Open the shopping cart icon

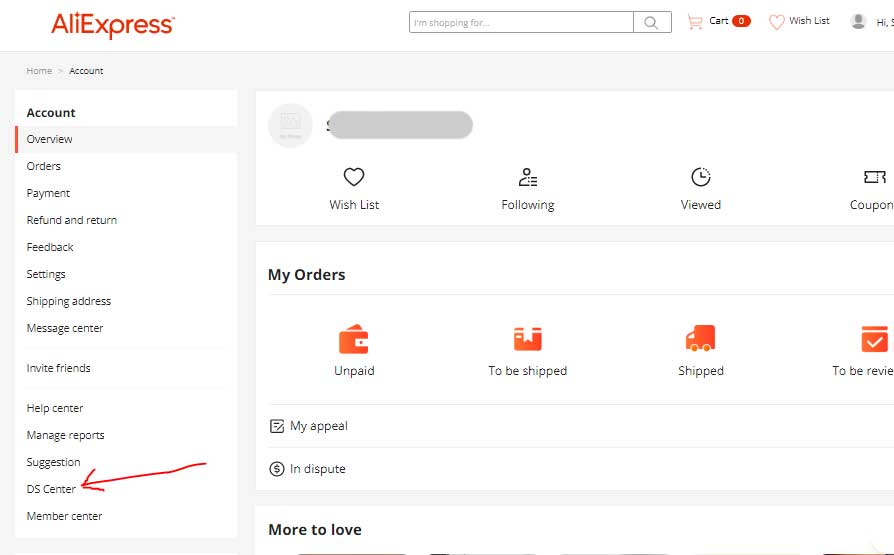pos(694,22)
